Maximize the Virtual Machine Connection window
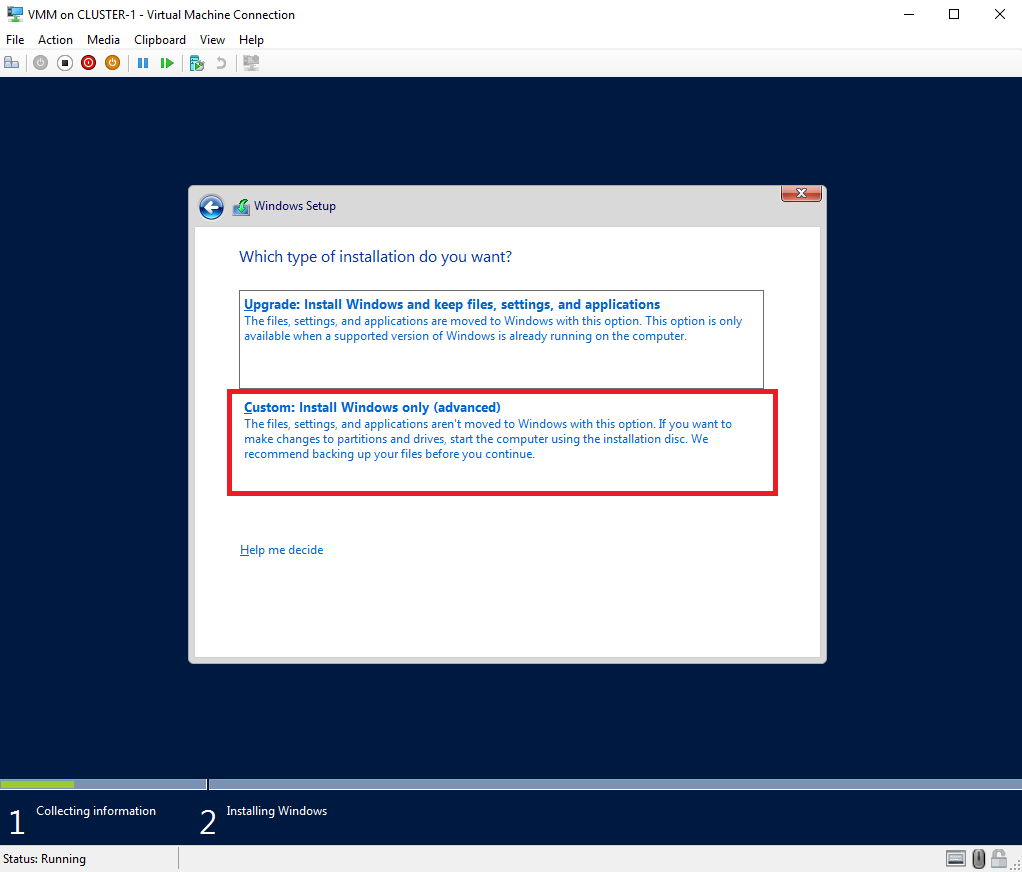The image size is (1022, 872). tap(954, 14)
